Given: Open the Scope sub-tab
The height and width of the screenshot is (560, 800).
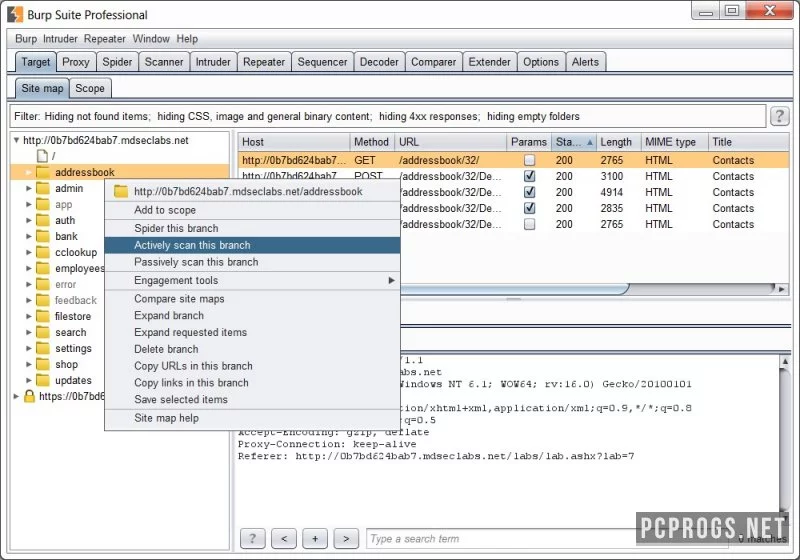Looking at the screenshot, I should tap(90, 88).
